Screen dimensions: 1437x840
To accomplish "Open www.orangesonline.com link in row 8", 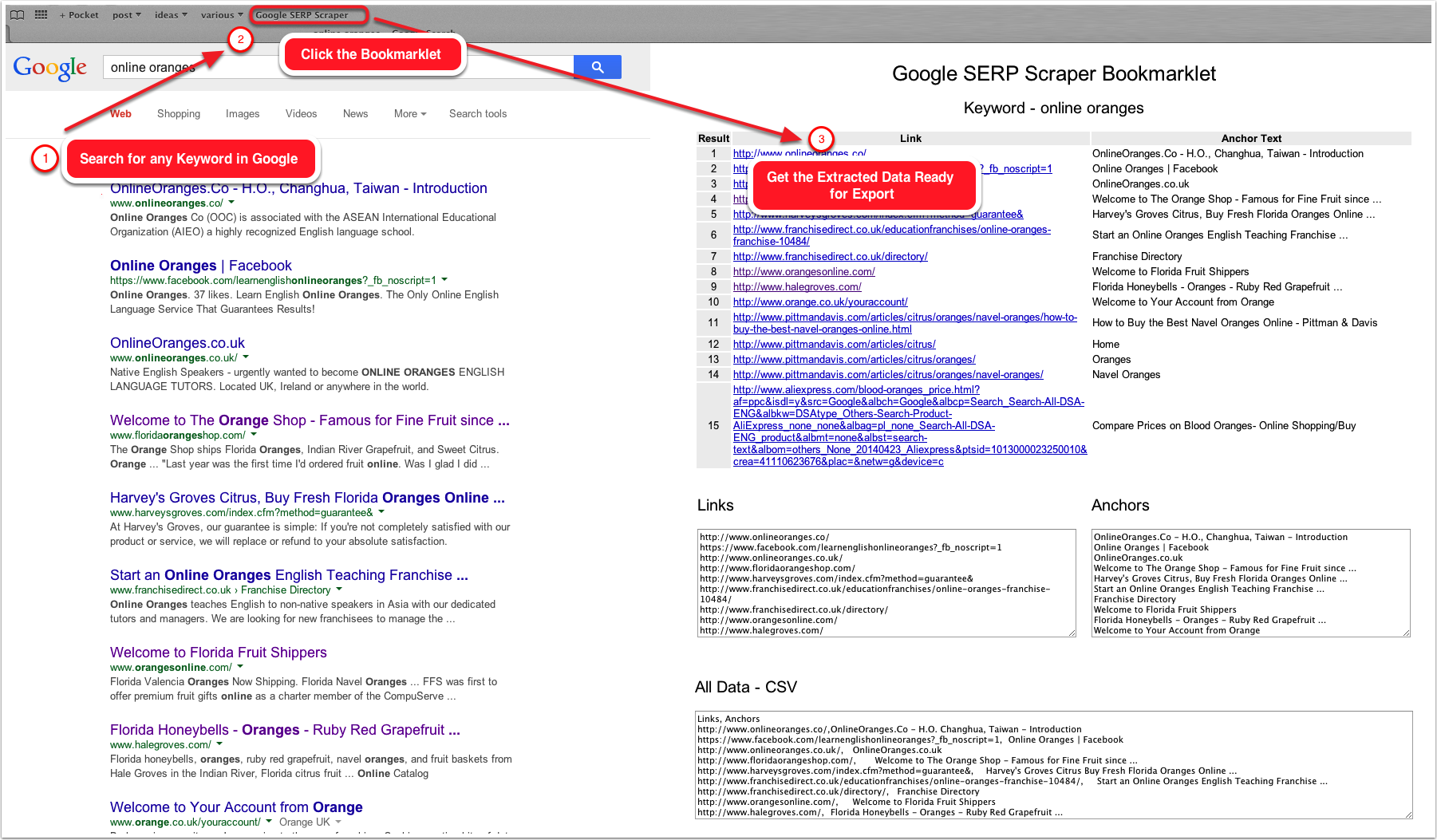I will (x=804, y=271).
